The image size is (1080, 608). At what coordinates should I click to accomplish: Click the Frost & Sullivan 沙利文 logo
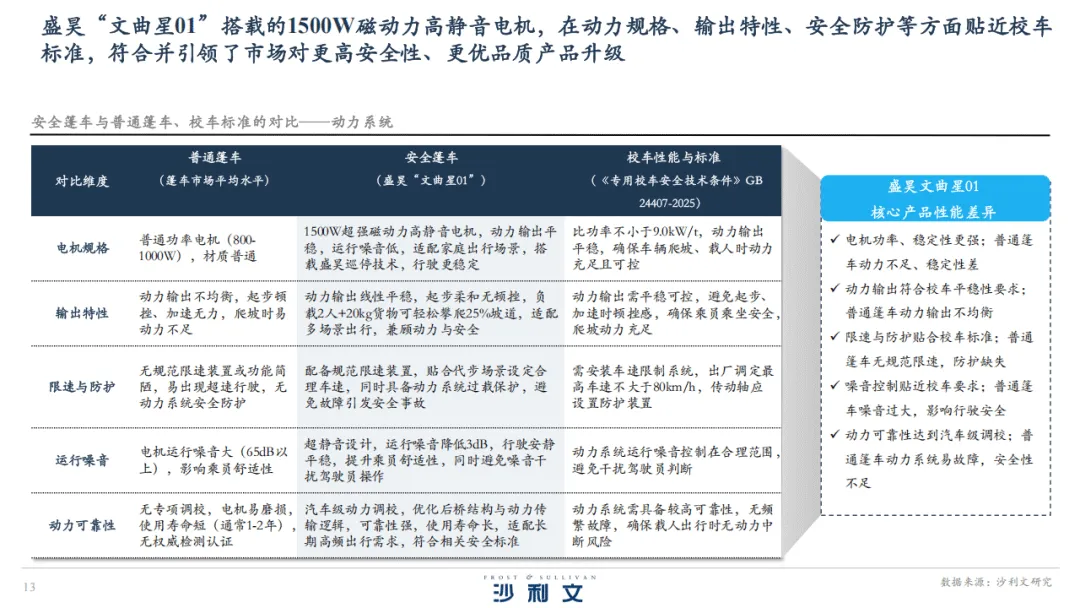(x=539, y=589)
